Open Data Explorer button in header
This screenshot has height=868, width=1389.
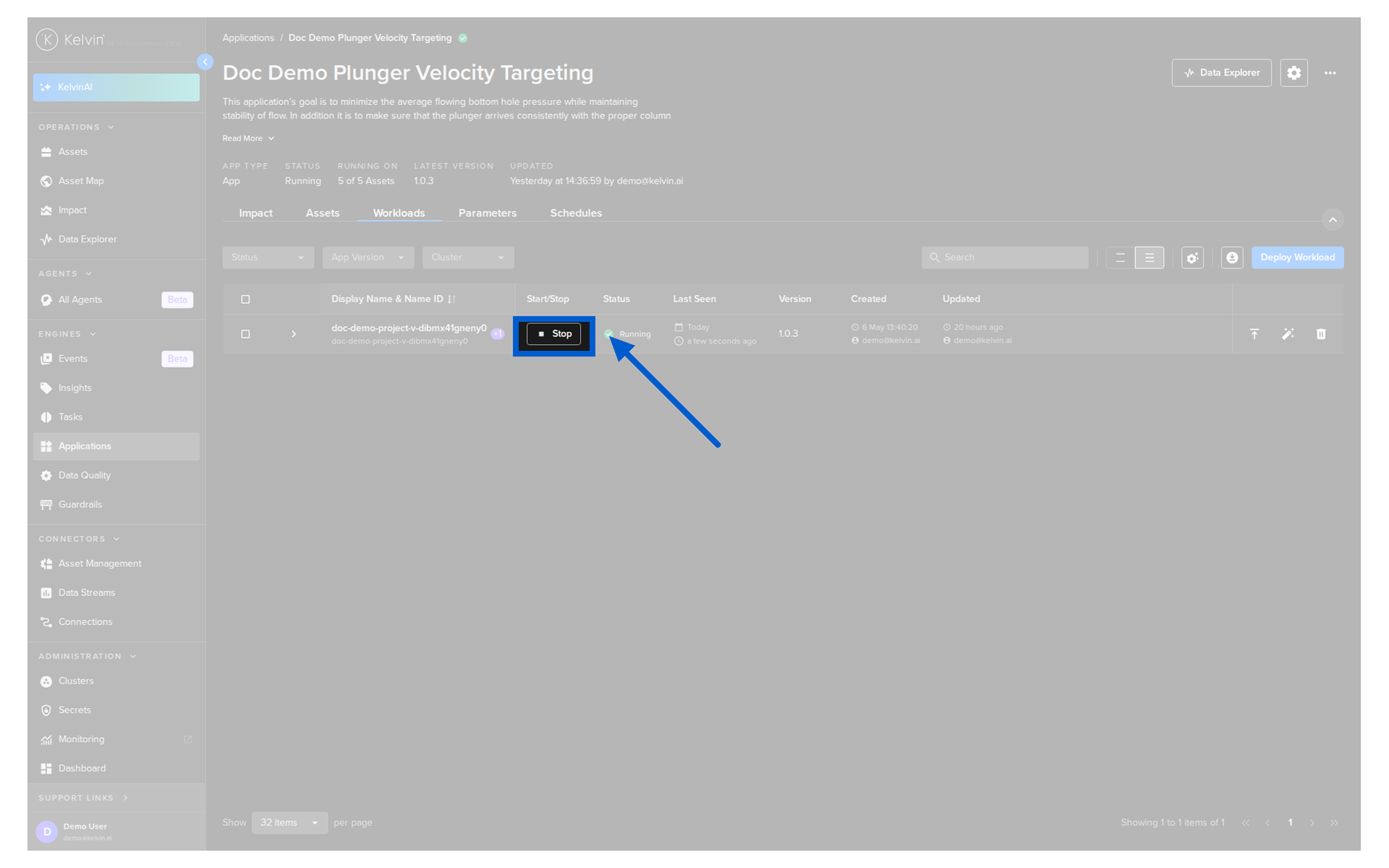tap(1221, 73)
